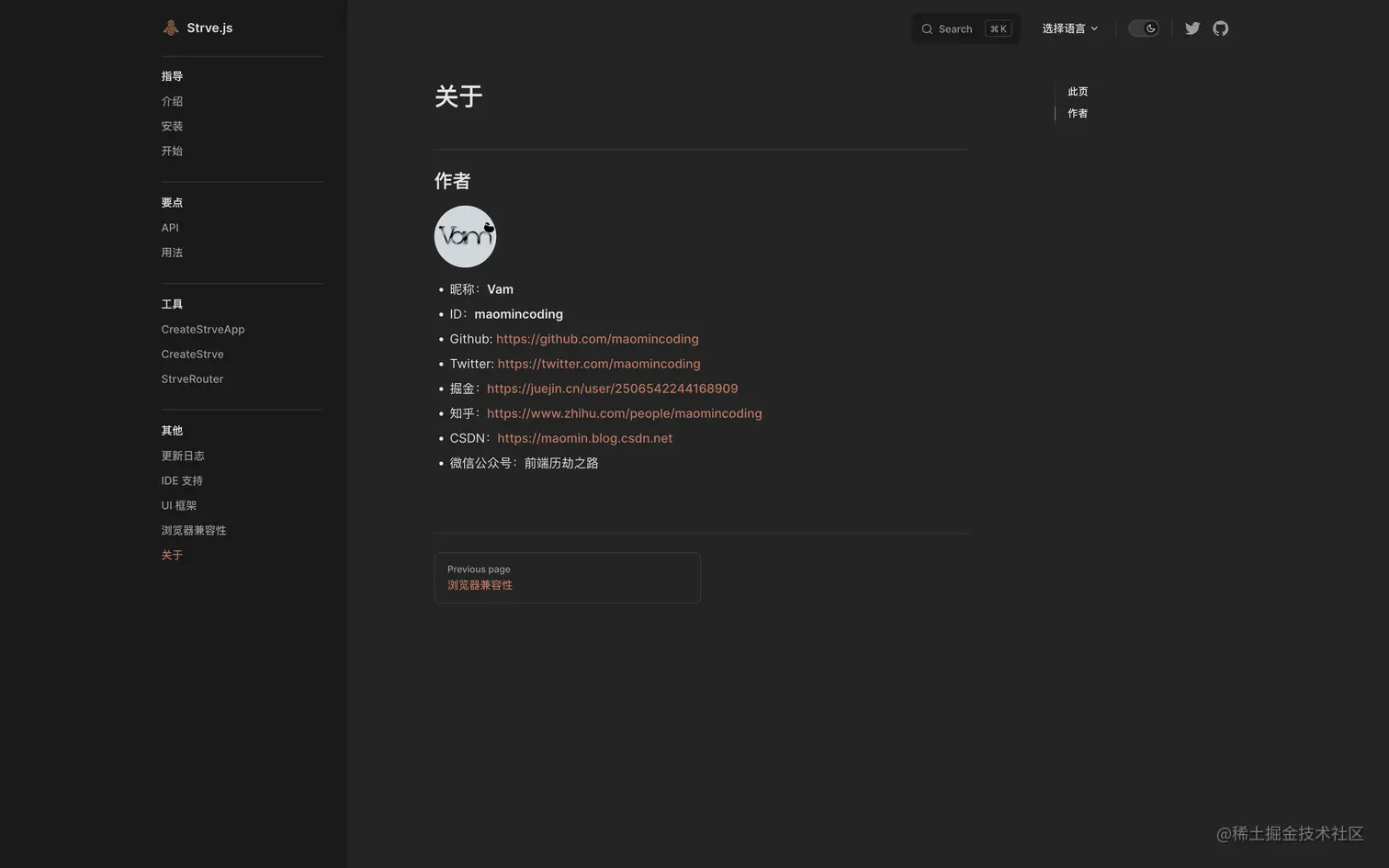This screenshot has height=868, width=1389.
Task: Click the 关于 page title
Action: (x=458, y=96)
